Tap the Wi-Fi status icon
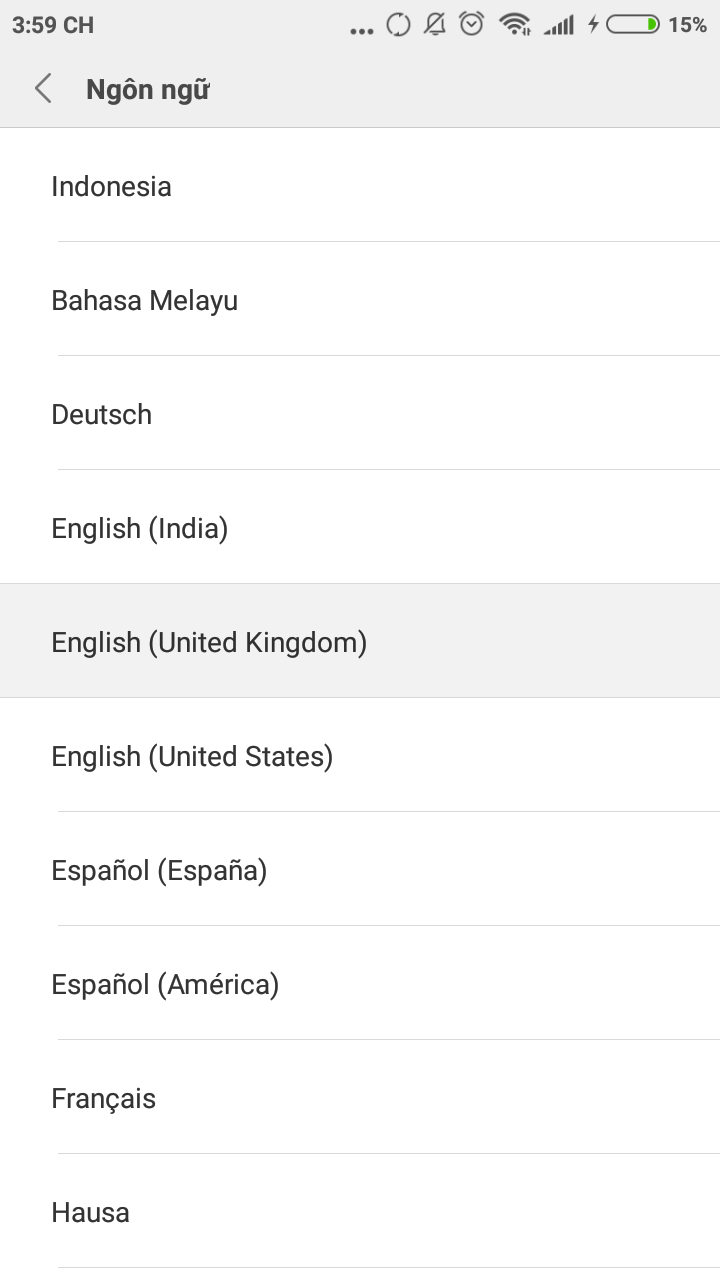Screen dimensions: 720x1280 (515, 25)
